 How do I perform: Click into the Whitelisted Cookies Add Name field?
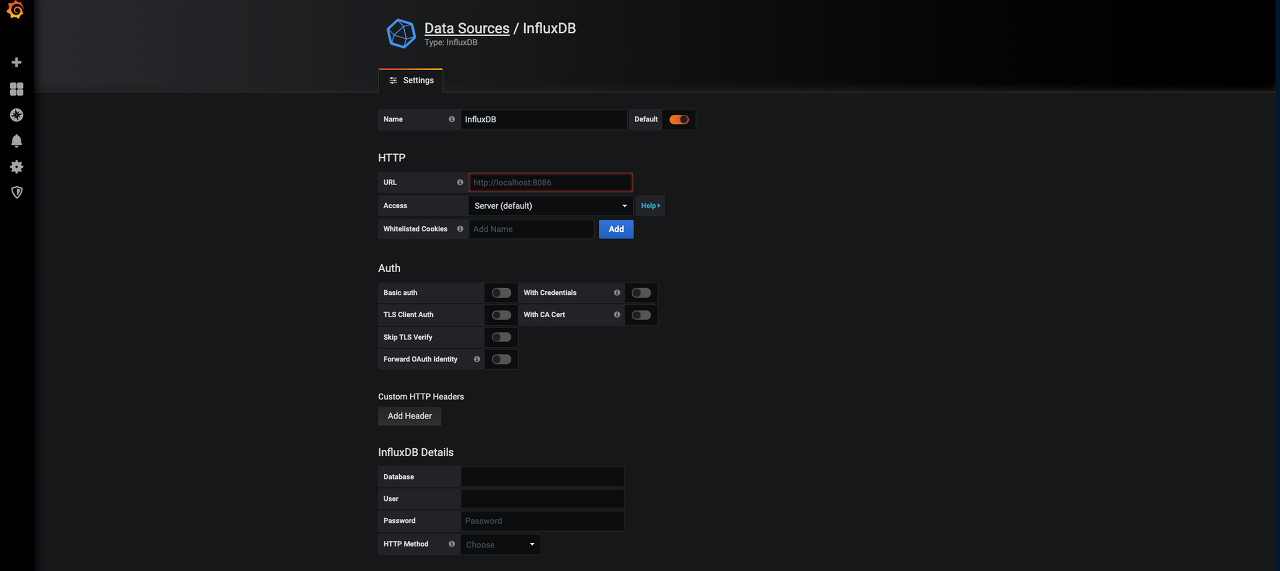532,229
